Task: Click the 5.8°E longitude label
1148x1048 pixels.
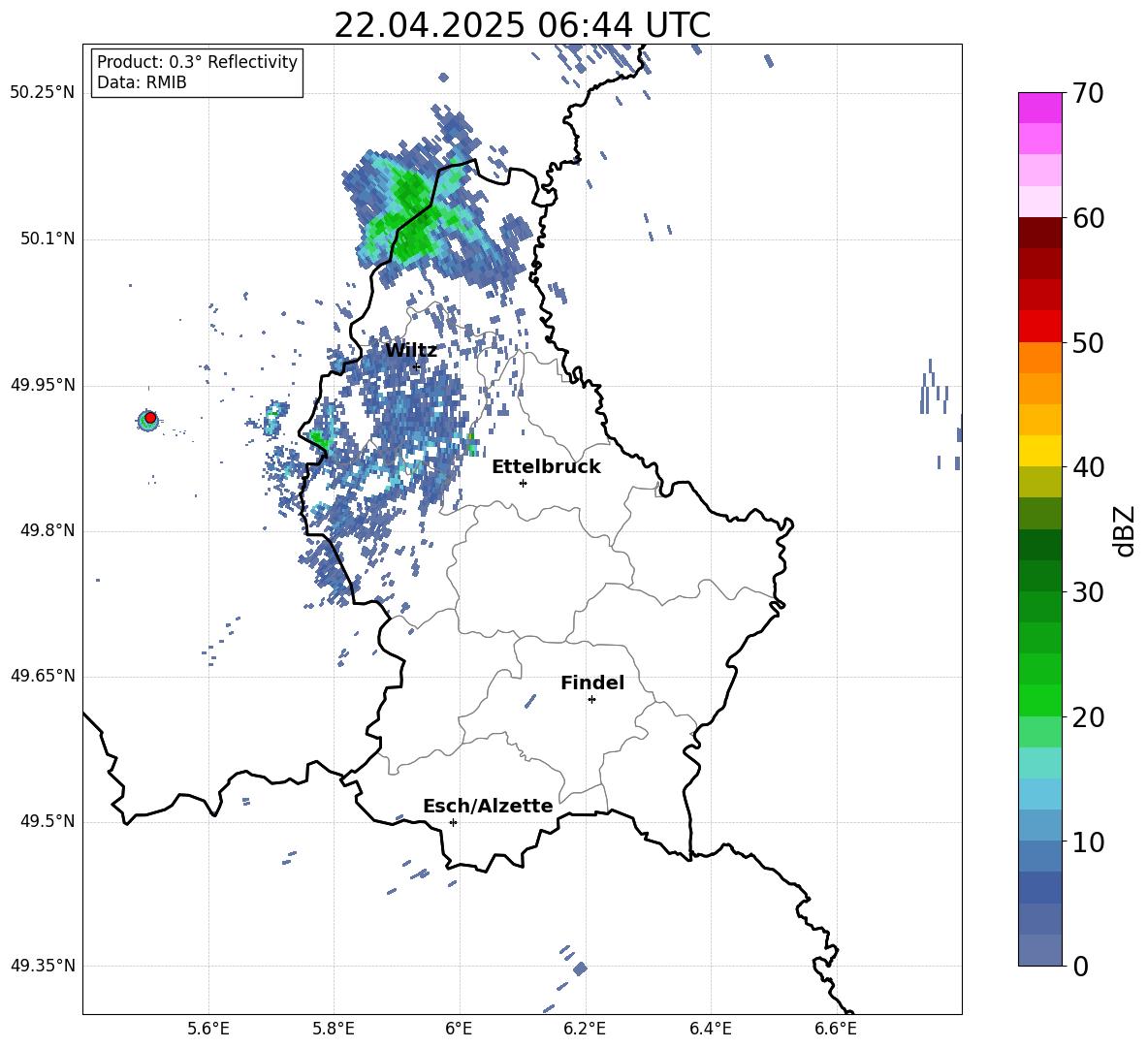Action: [334, 1029]
